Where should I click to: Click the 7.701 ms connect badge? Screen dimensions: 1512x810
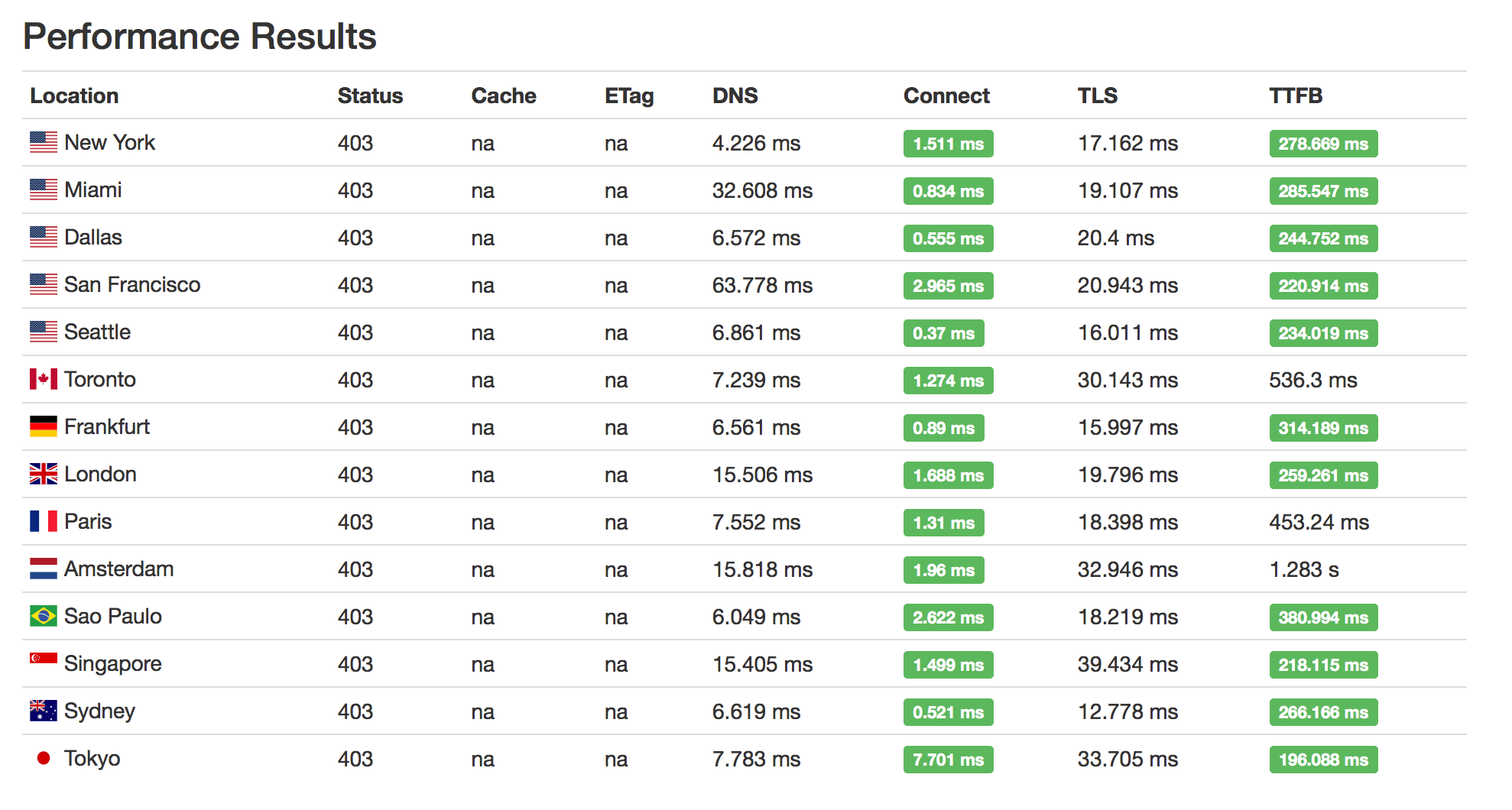coord(948,760)
